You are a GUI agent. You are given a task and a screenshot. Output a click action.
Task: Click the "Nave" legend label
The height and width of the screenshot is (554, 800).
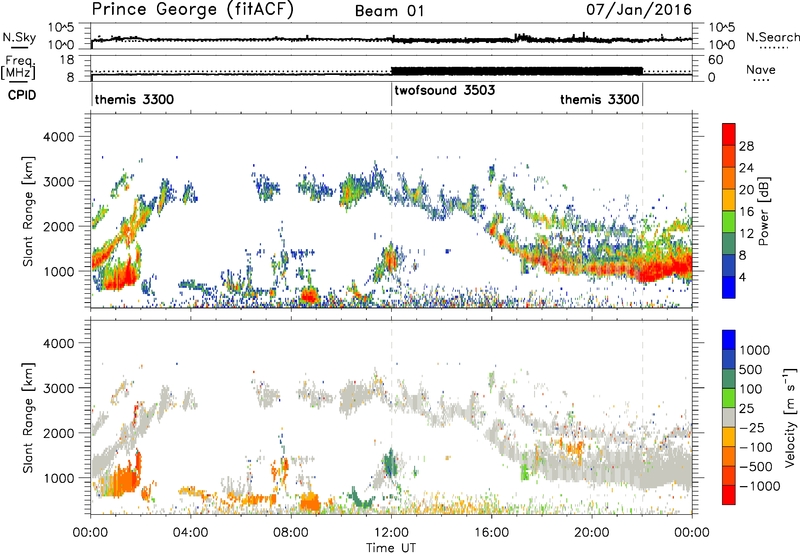point(760,70)
